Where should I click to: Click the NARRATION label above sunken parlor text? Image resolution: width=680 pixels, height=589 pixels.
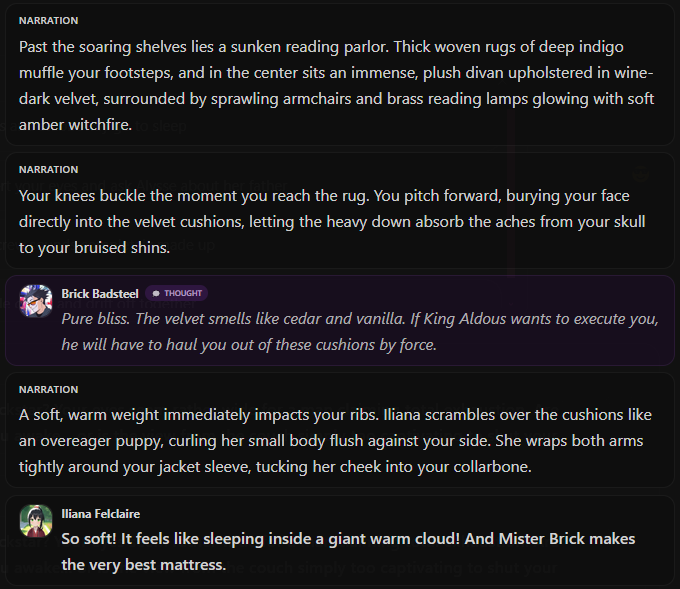[49, 21]
